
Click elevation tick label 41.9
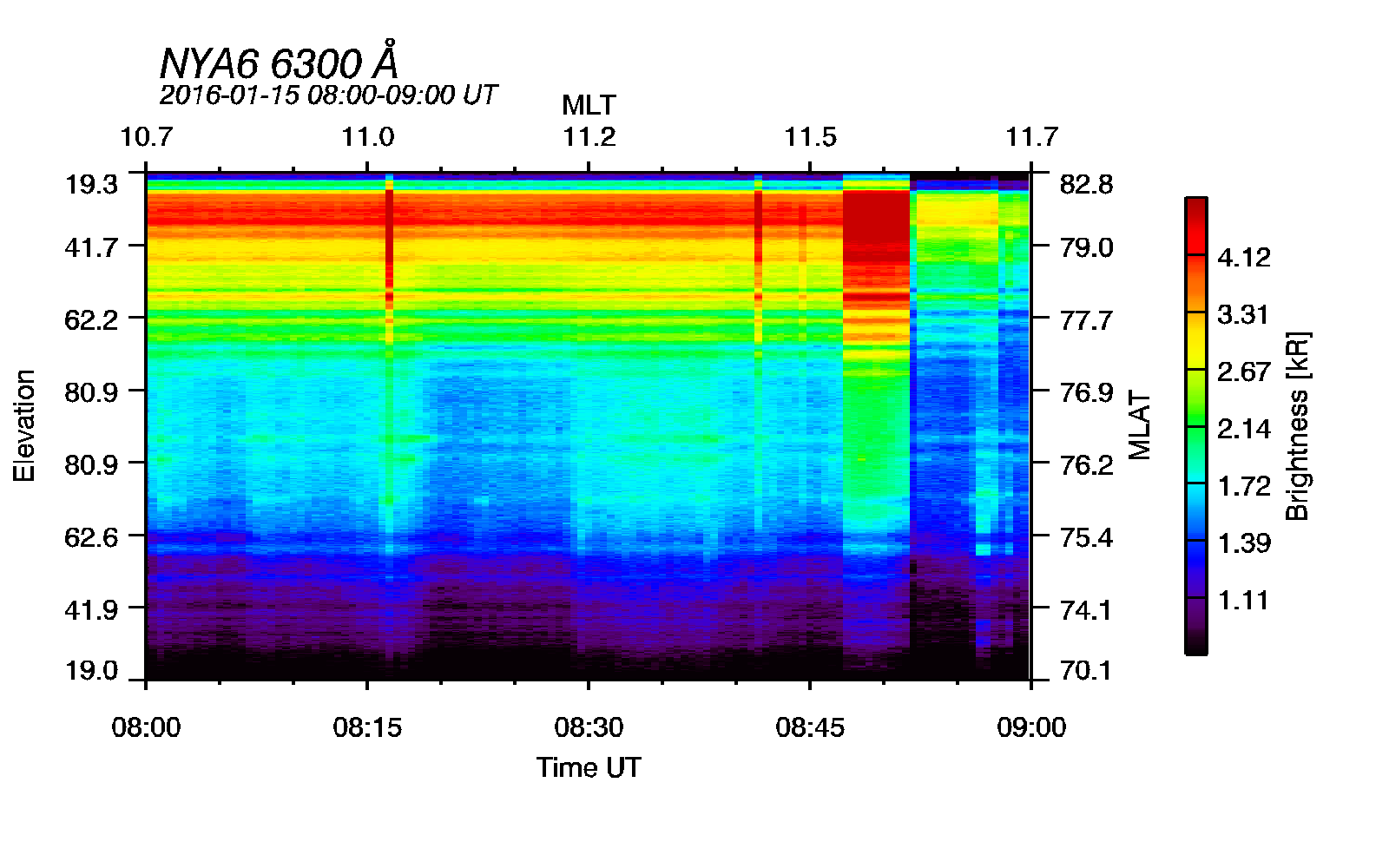(x=91, y=609)
